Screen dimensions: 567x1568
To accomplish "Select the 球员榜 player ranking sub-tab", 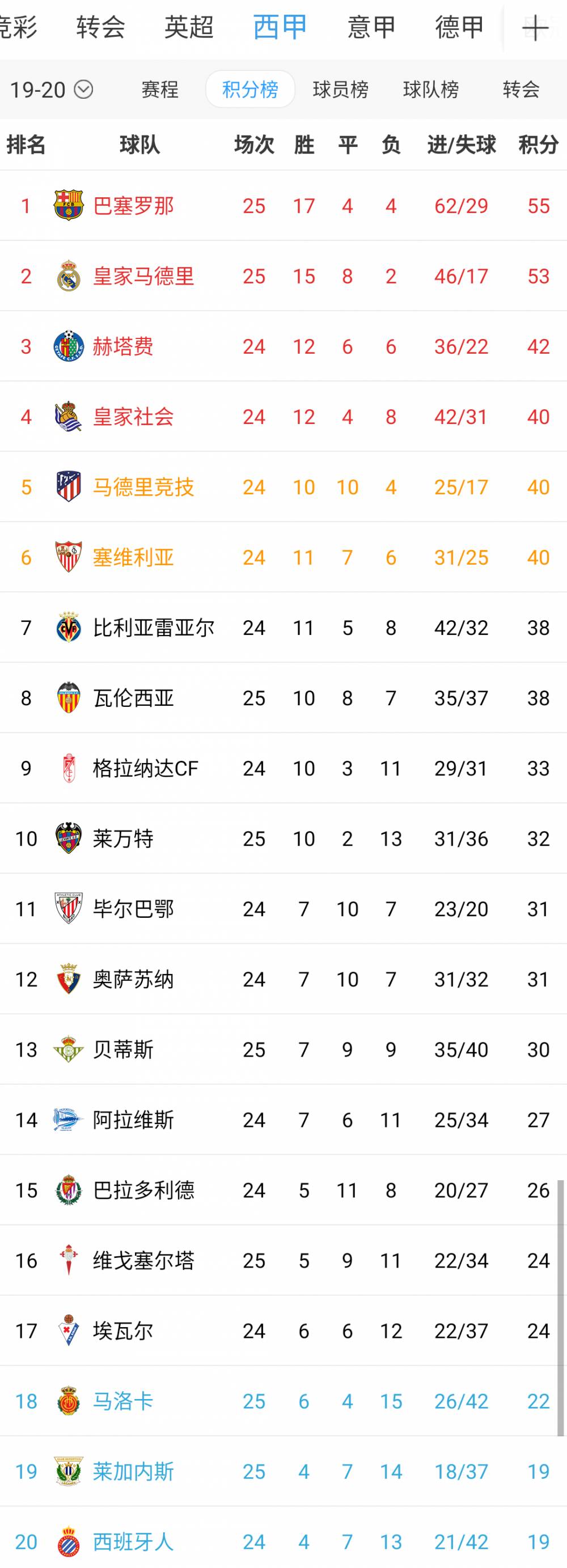I will point(340,90).
